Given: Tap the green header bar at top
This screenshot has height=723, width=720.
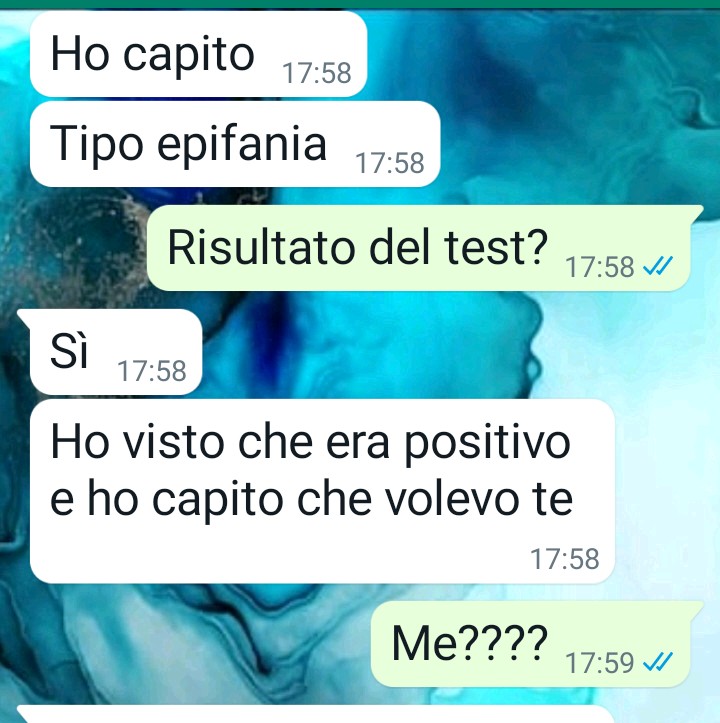Looking at the screenshot, I should click(360, 4).
